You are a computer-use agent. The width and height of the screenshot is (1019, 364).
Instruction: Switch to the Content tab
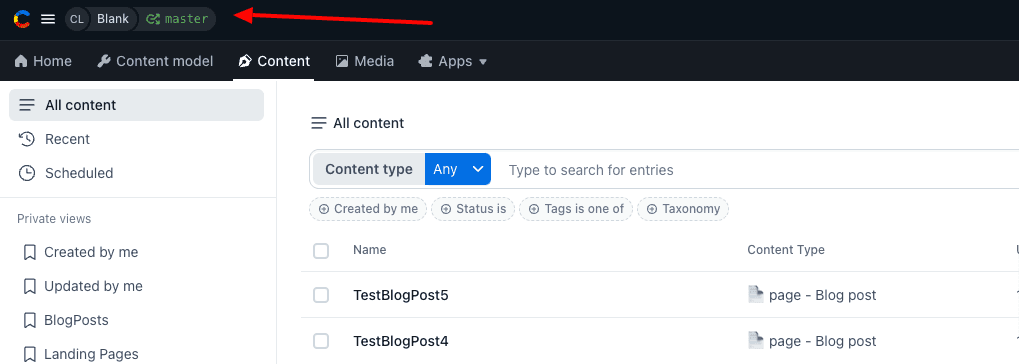(x=274, y=61)
